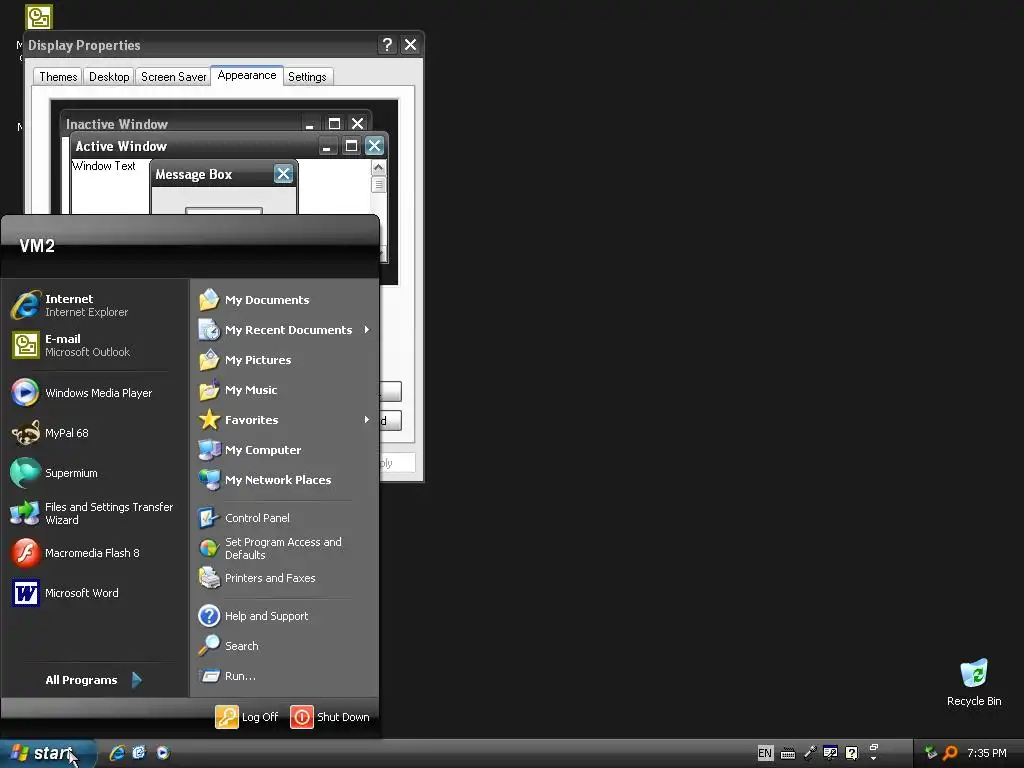
Task: Expand the Favorites submenu
Action: (x=285, y=420)
